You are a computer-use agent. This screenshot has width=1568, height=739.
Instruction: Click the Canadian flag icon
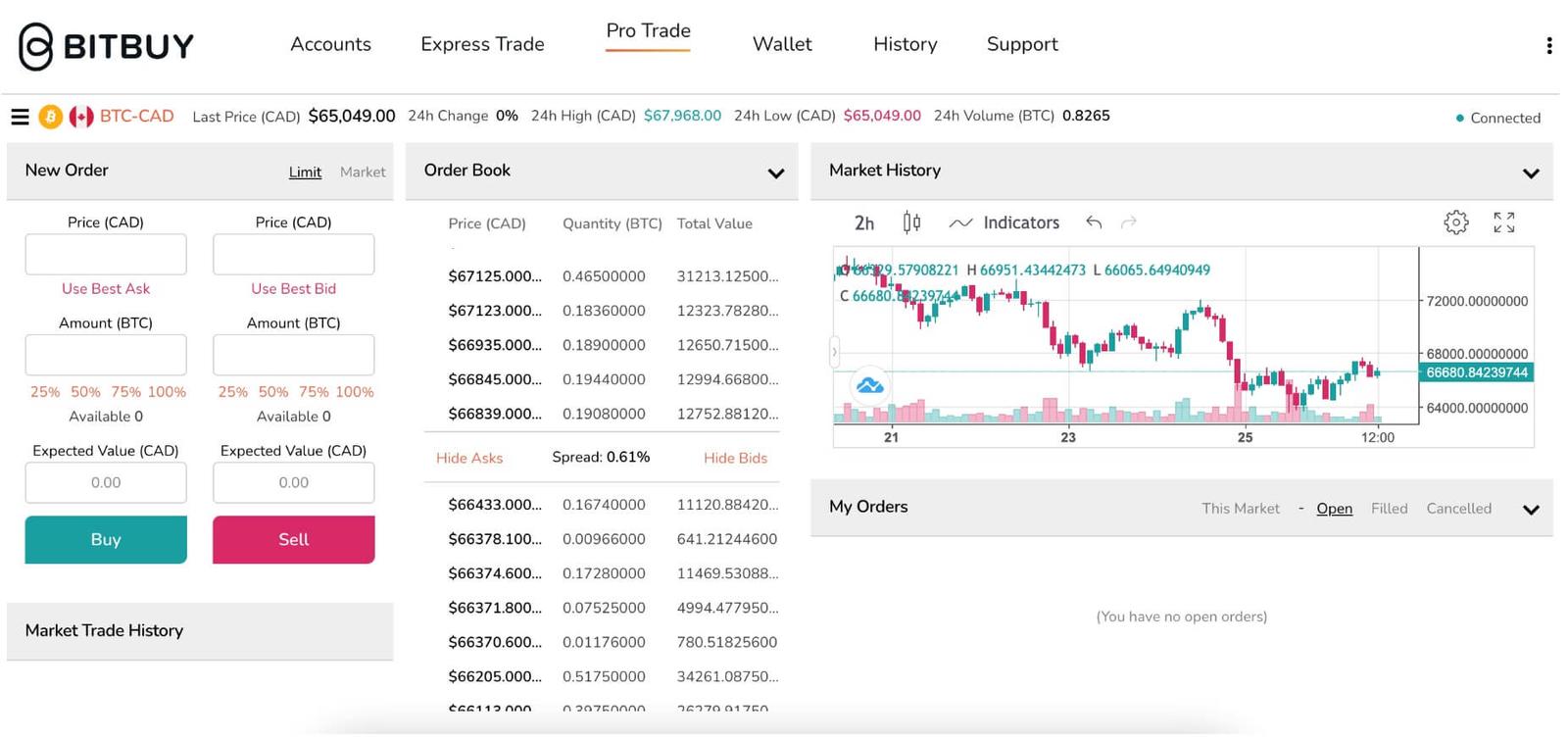81,117
